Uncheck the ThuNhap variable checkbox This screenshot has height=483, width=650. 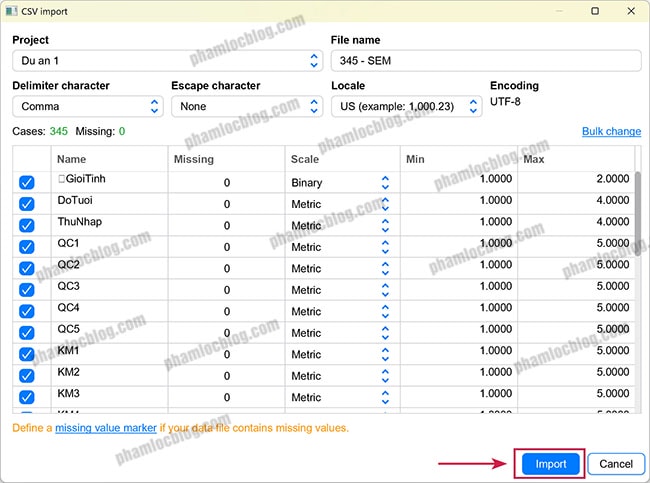[27, 226]
